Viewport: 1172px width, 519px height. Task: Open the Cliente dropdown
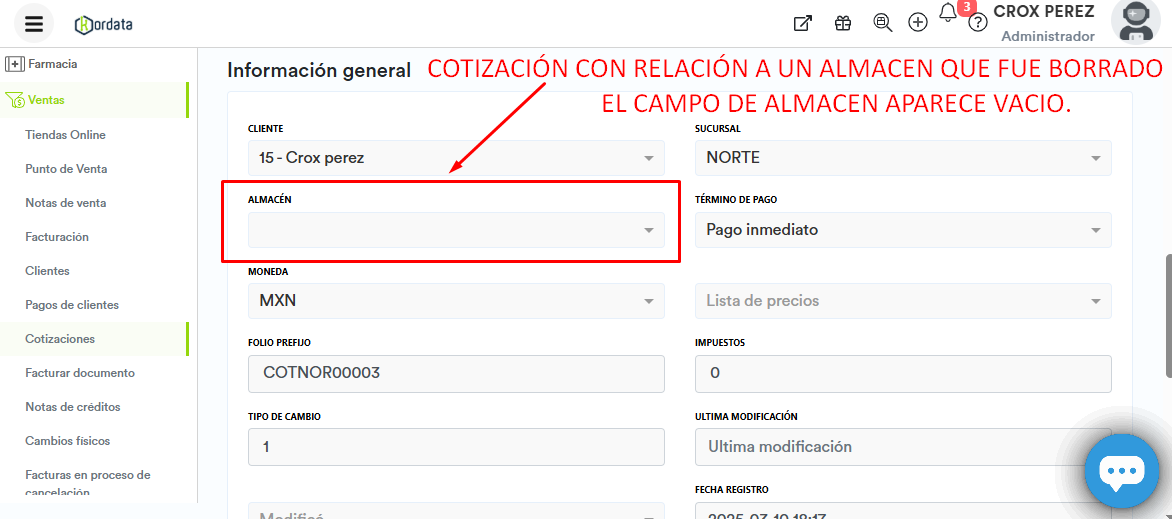pyautogui.click(x=455, y=158)
